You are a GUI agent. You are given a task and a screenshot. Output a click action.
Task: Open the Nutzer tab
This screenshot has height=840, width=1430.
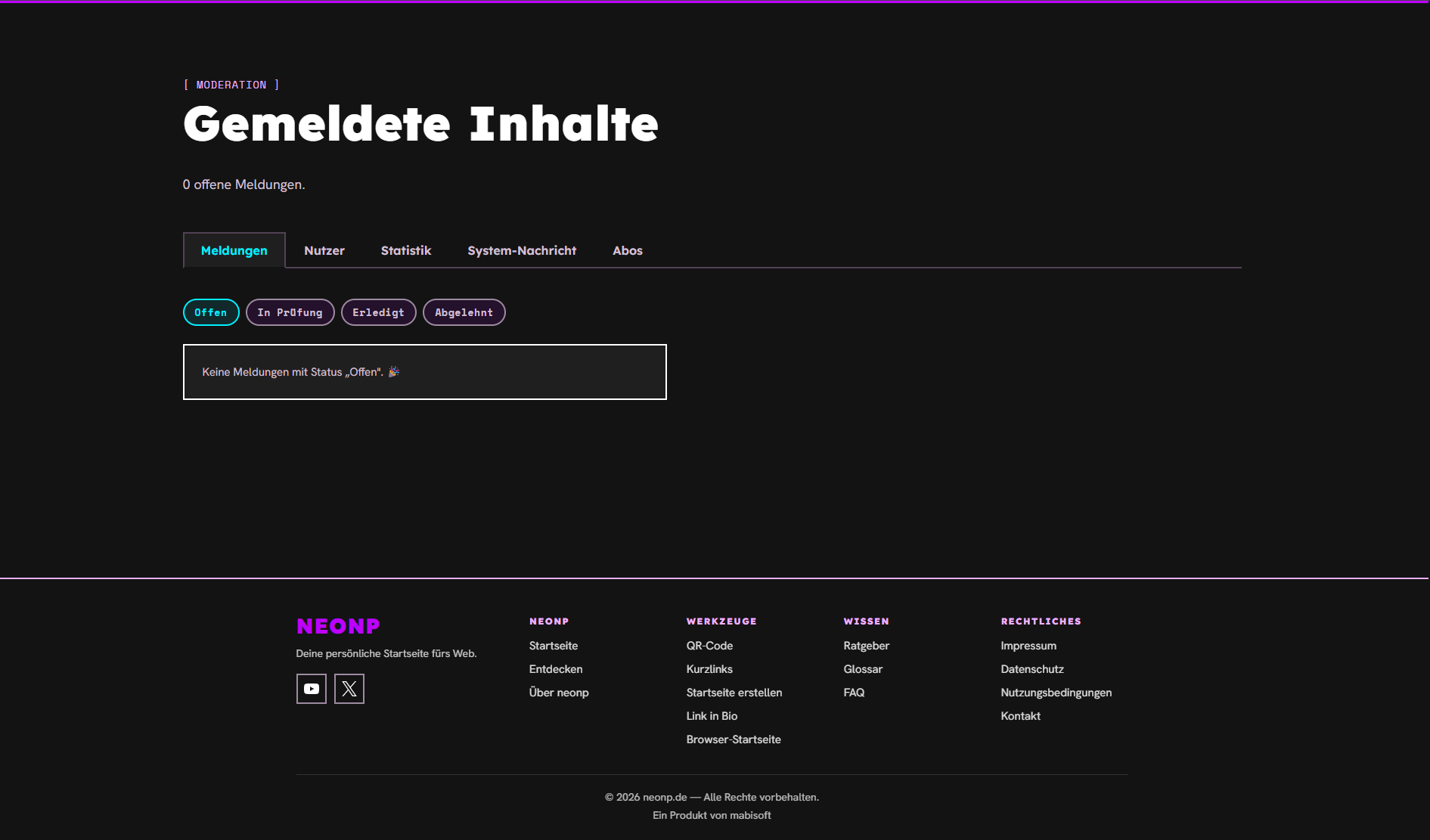(324, 250)
